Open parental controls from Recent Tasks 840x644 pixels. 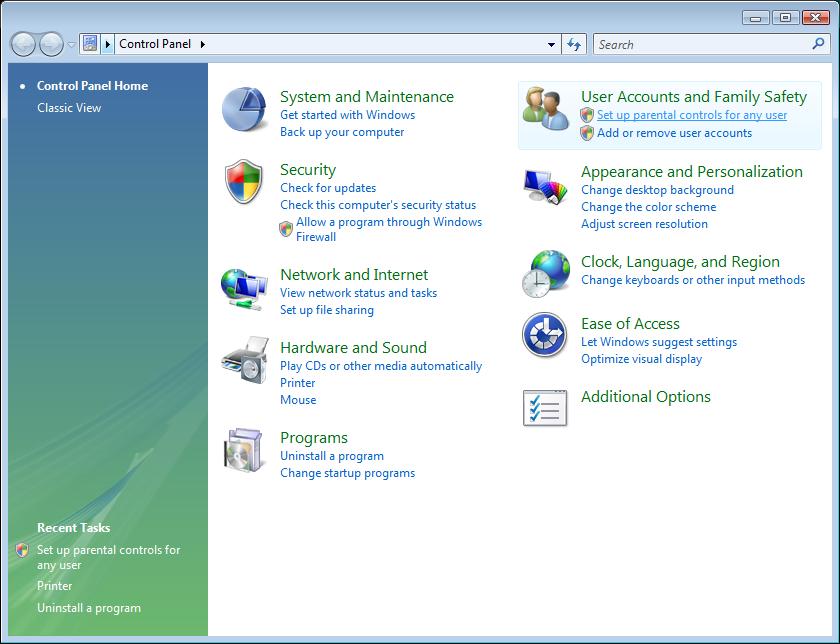(108, 557)
